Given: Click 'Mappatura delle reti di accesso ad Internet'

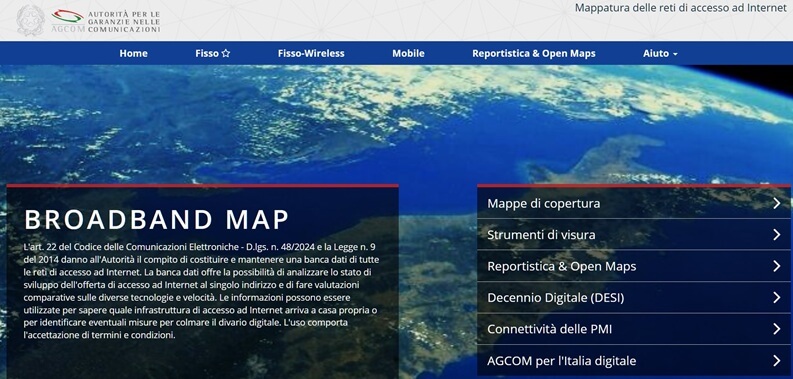Looking at the screenshot, I should coord(681,8).
